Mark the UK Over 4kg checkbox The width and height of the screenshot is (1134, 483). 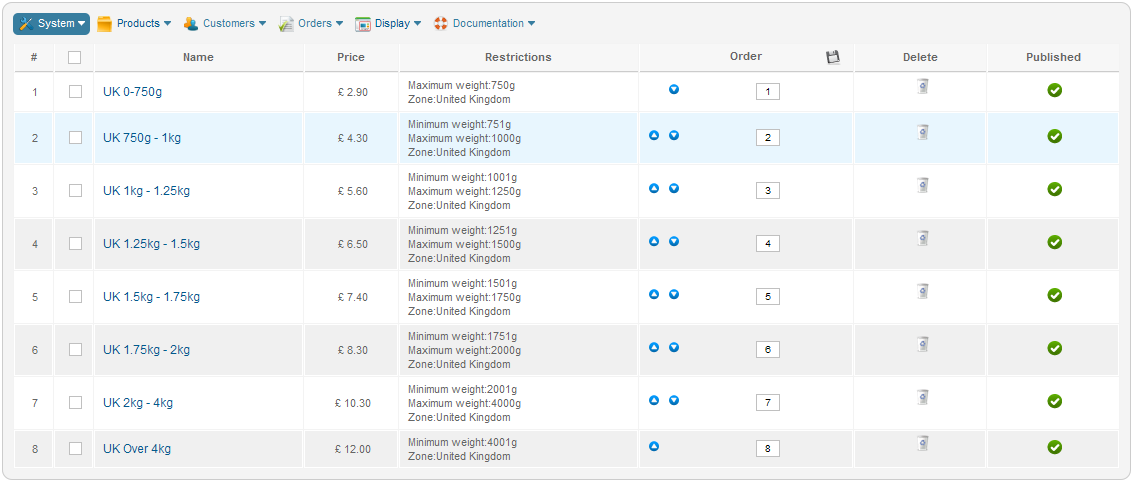(x=75, y=448)
